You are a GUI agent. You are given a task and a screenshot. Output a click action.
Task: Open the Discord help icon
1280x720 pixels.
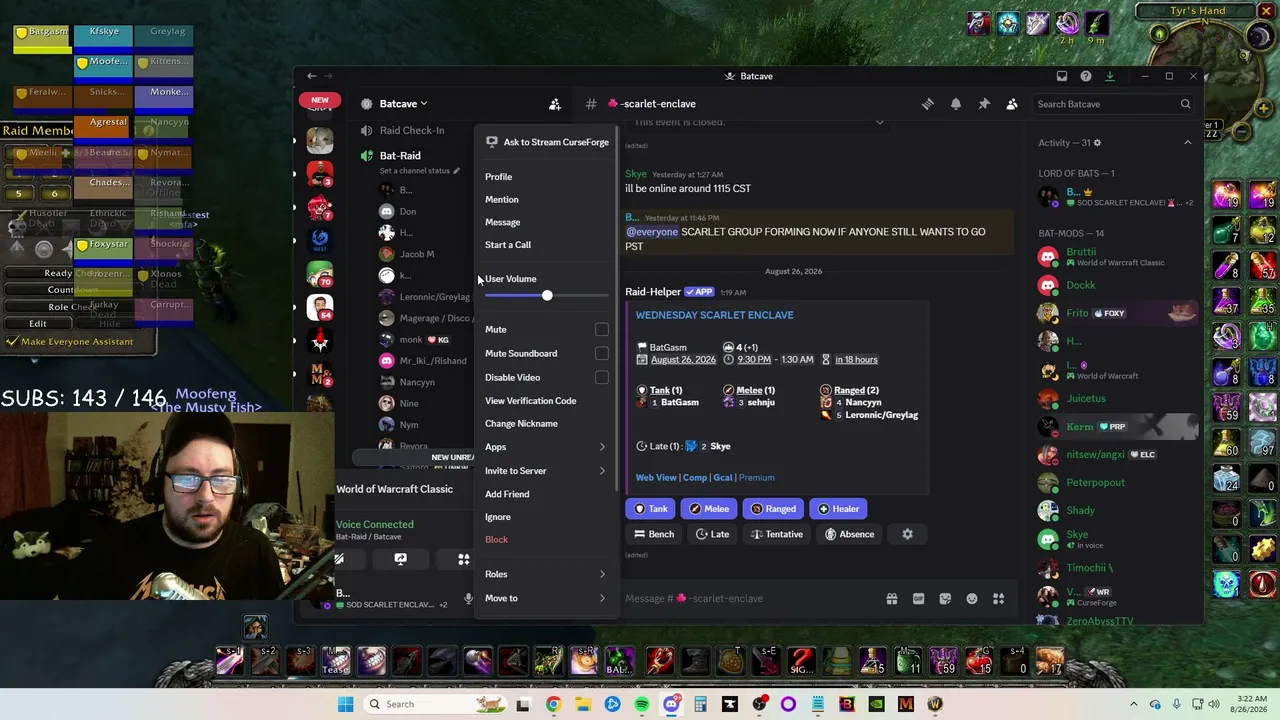(x=1086, y=76)
